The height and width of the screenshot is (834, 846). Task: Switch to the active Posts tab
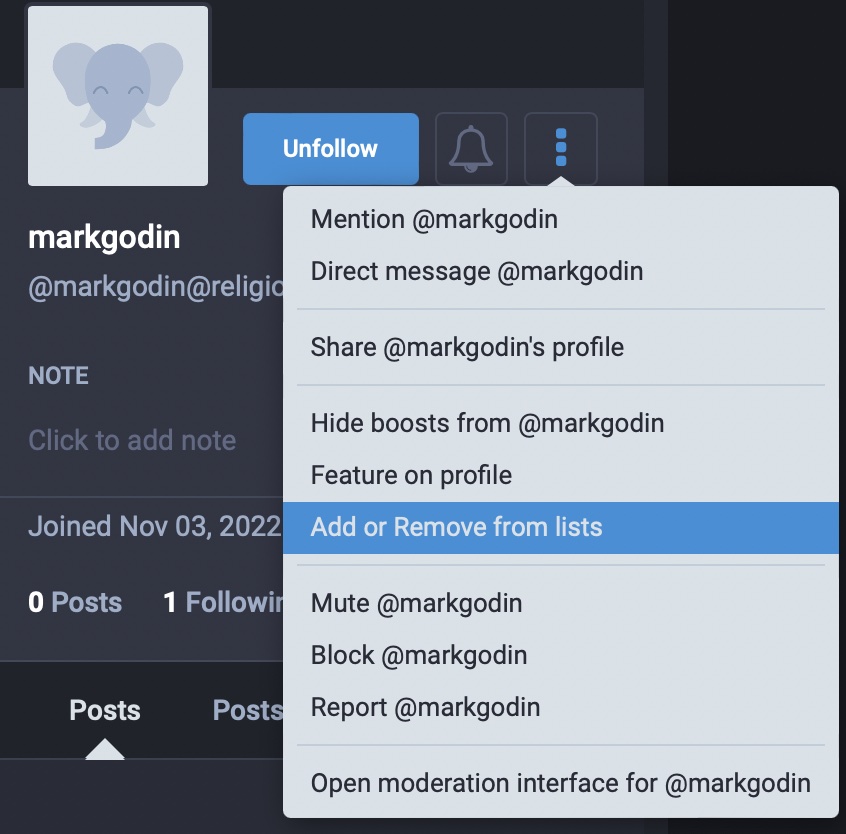click(x=105, y=710)
